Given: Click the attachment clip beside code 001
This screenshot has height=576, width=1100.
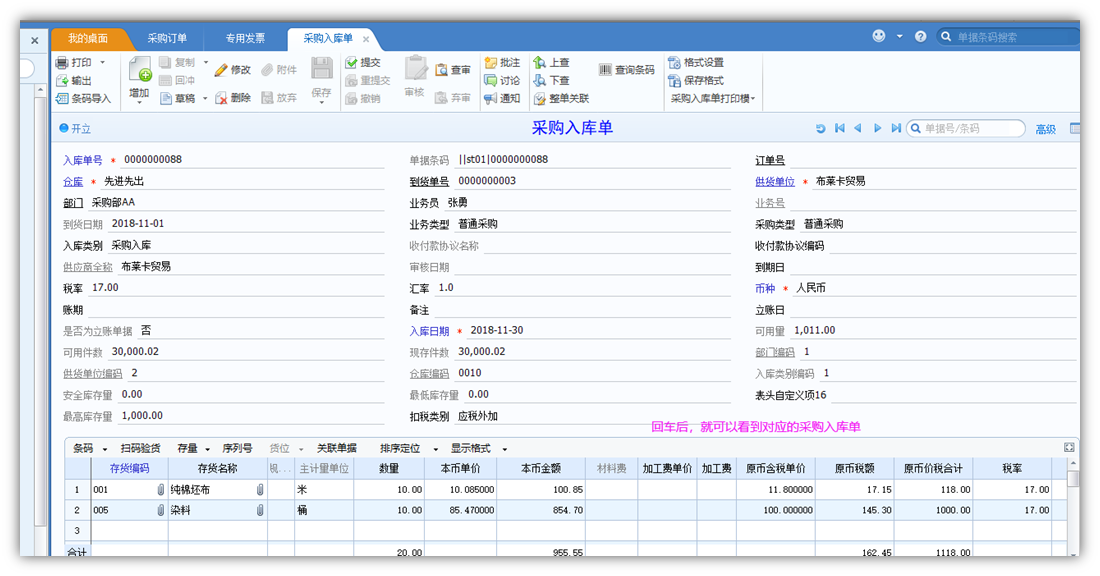Looking at the screenshot, I should coord(160,490).
